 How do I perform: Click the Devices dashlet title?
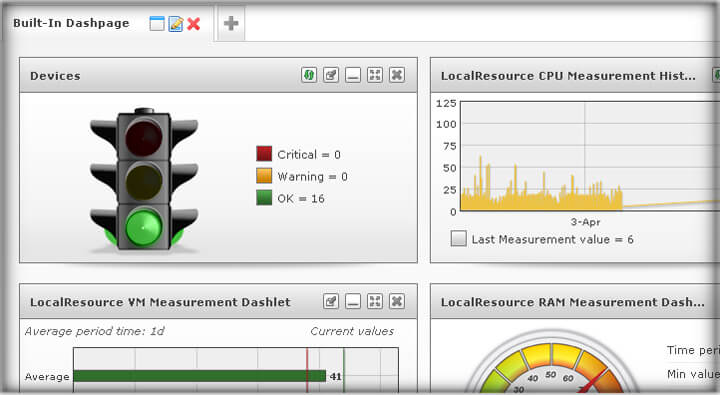[55, 76]
